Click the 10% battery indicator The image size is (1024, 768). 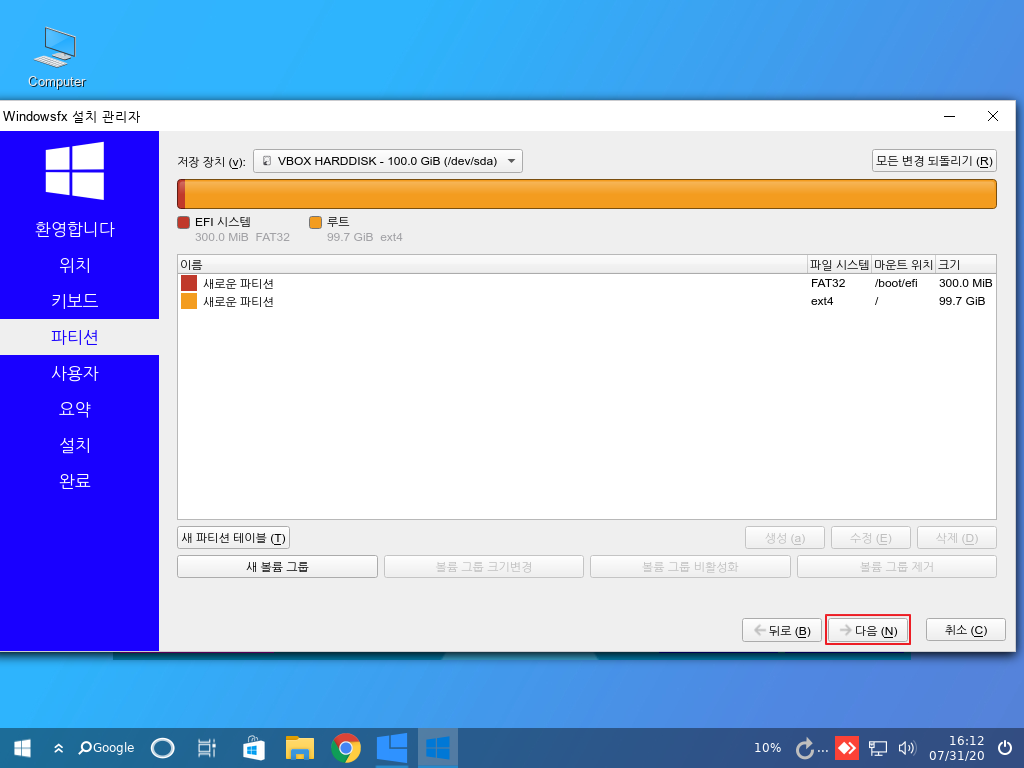pos(767,748)
